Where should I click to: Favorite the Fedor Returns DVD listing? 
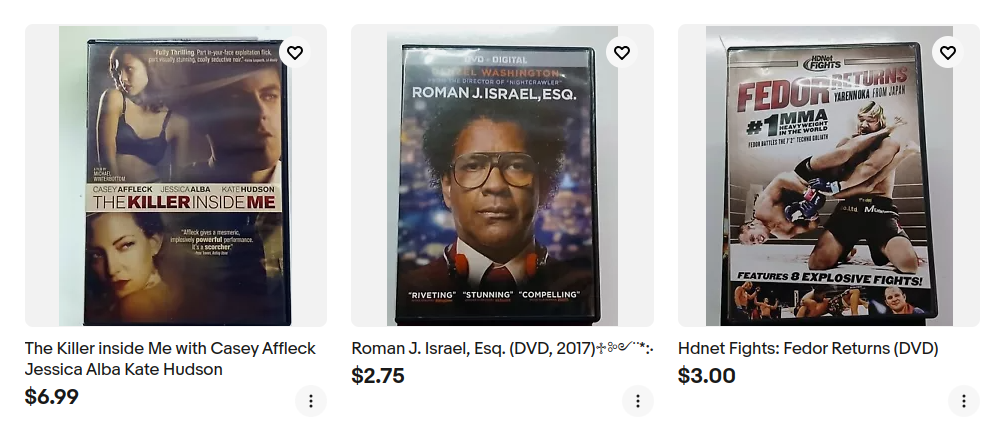click(947, 53)
